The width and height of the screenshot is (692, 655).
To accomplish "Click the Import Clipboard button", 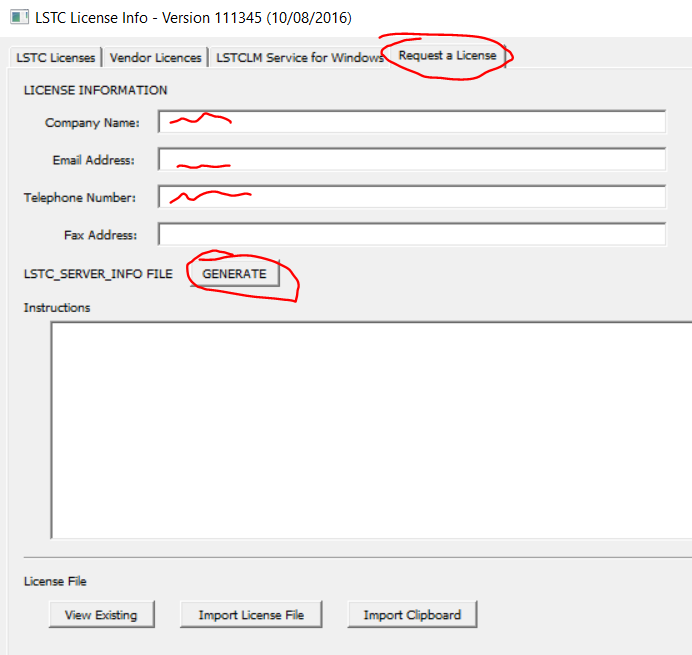I will [x=412, y=614].
